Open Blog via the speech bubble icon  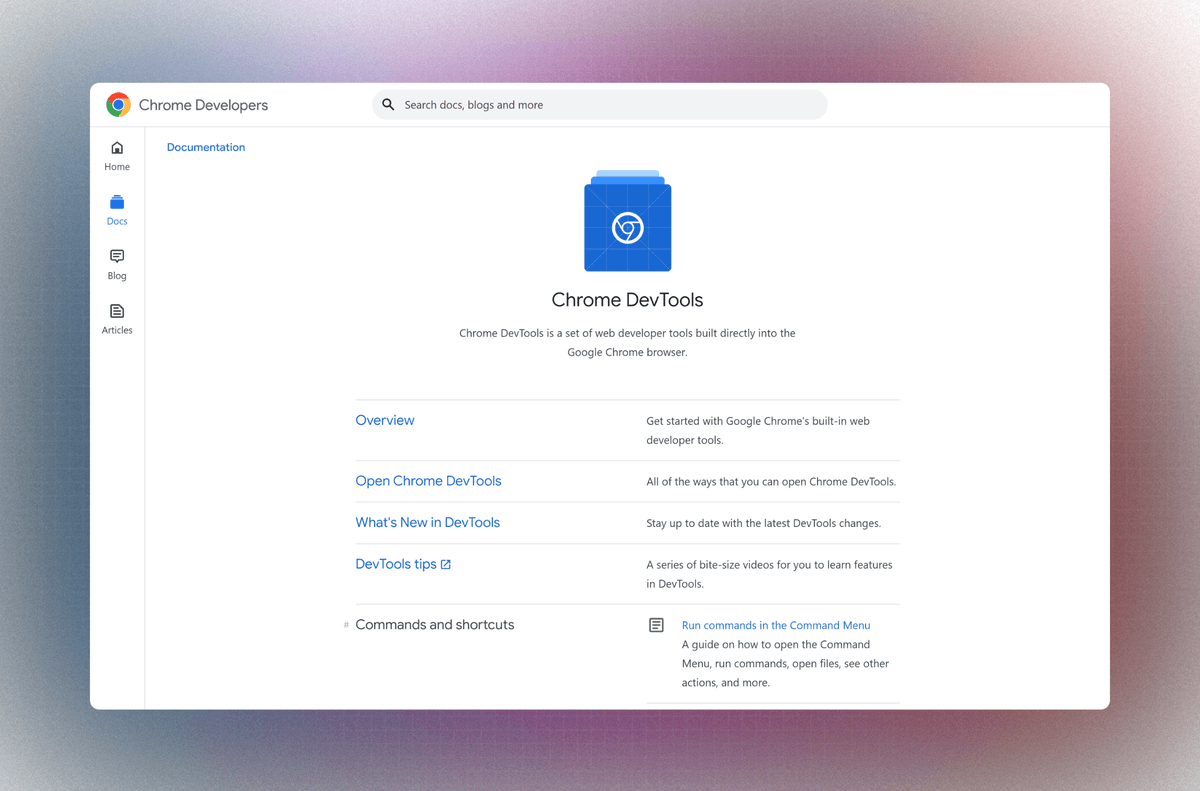(x=117, y=257)
